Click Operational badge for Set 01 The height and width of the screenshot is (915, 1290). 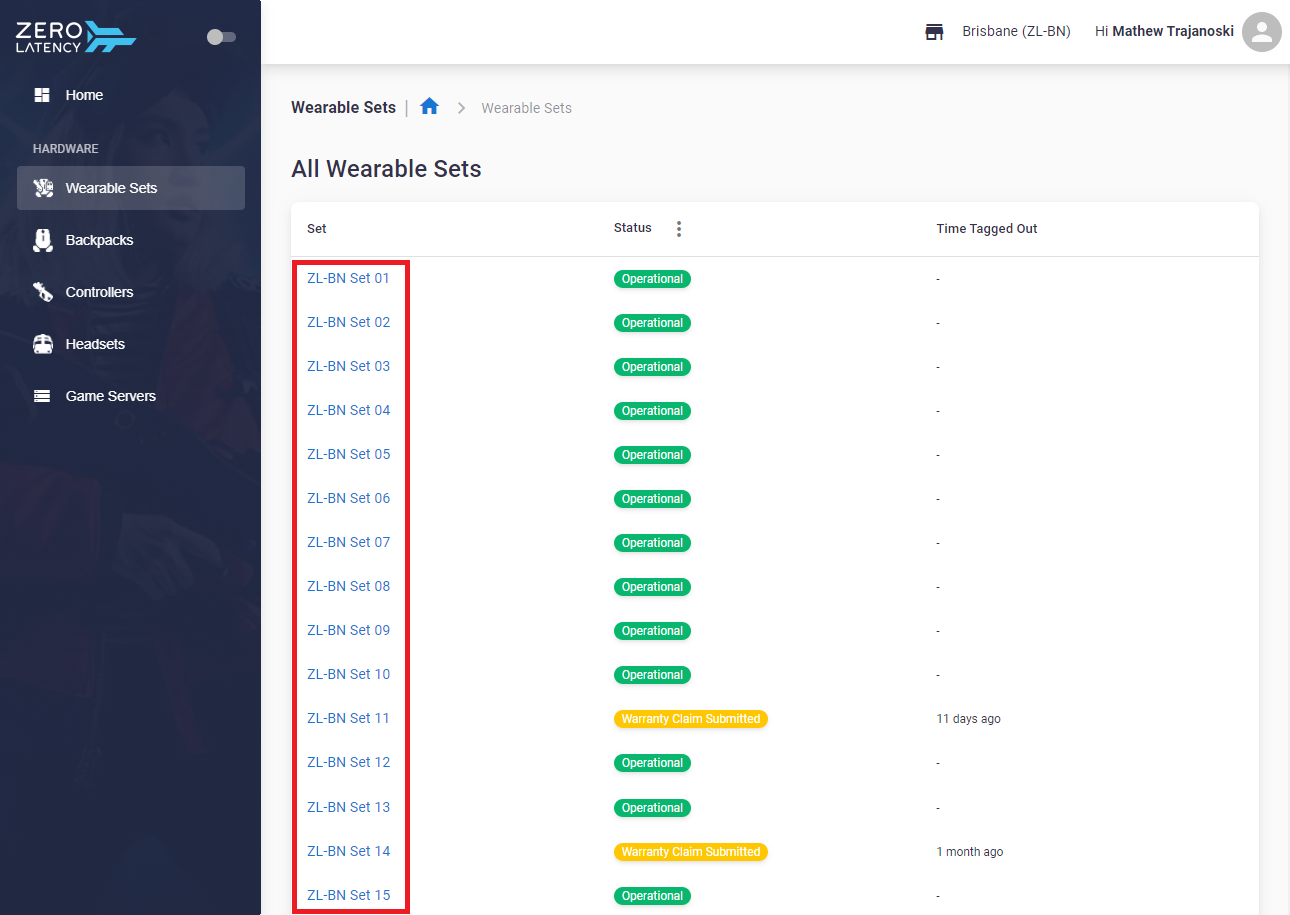pyautogui.click(x=652, y=279)
